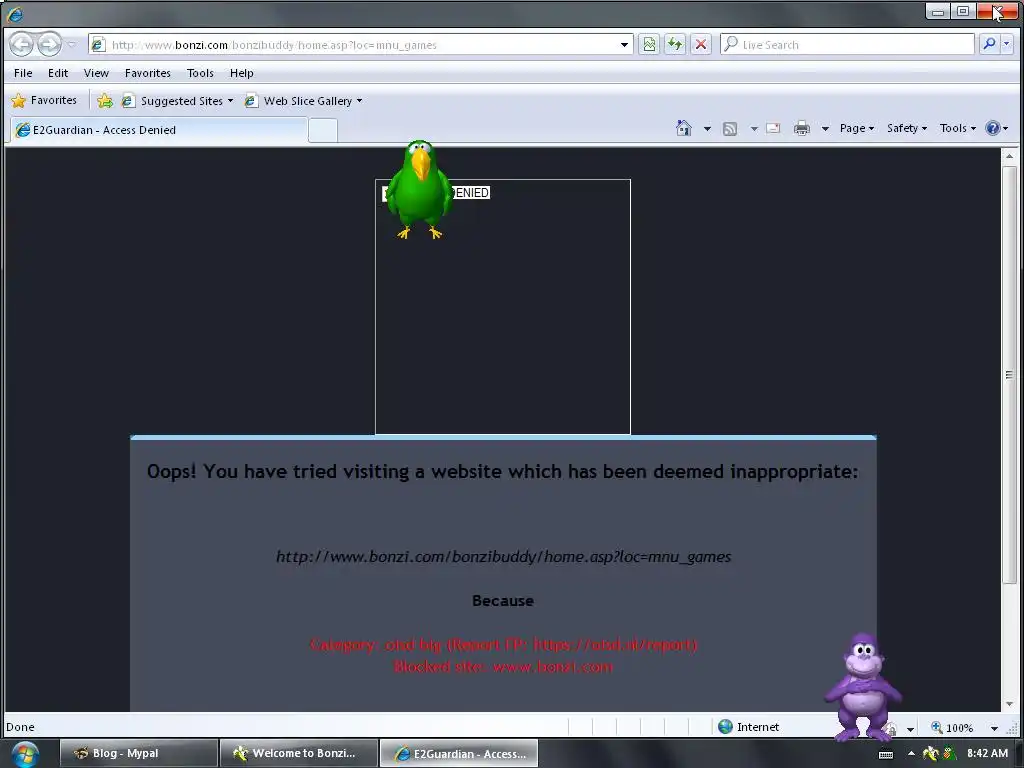Click Add to Favorites Bar star icon
Image resolution: width=1024 pixels, height=768 pixels.
pyautogui.click(x=104, y=101)
